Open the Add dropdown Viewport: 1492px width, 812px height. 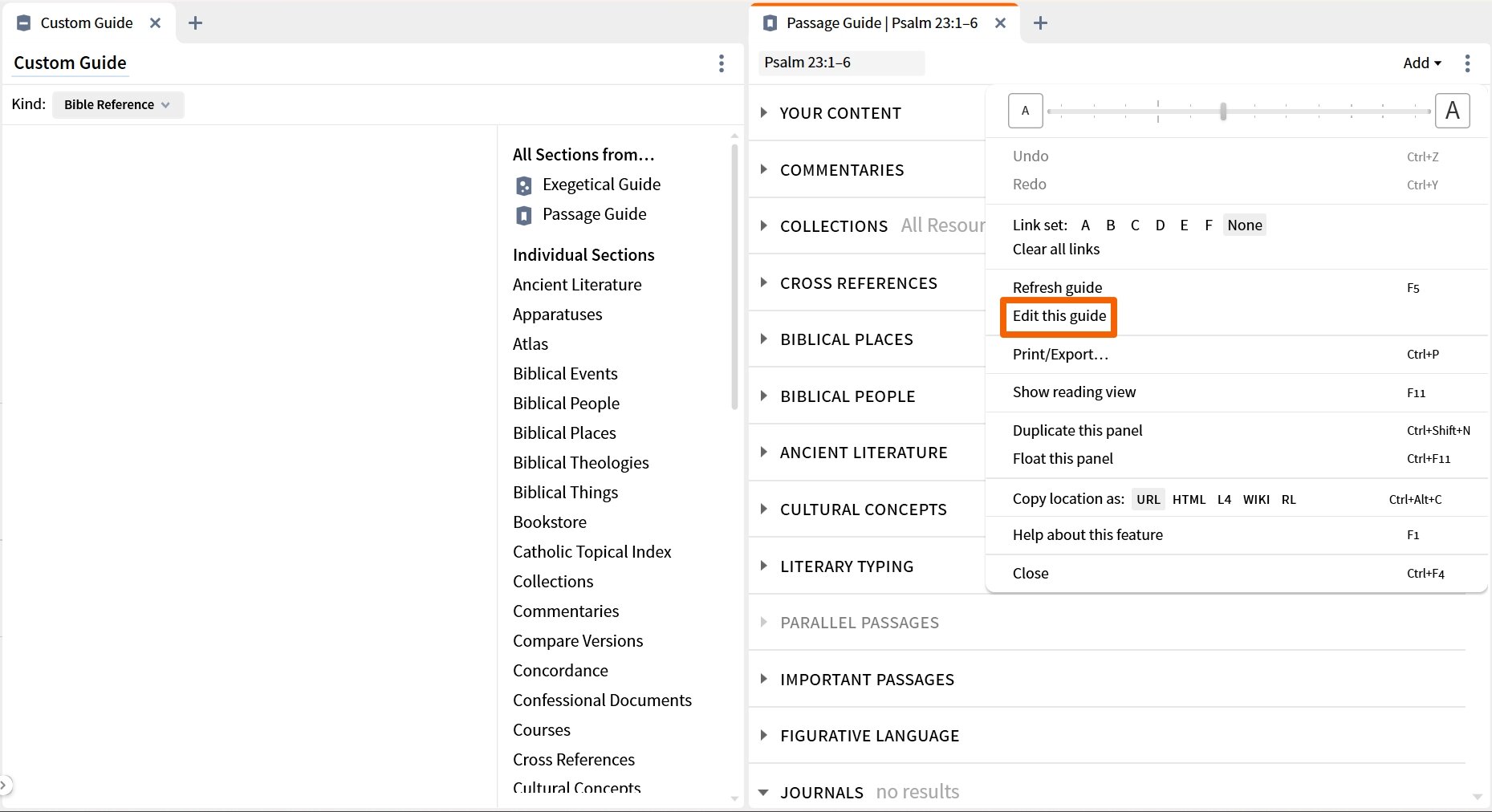tap(1421, 63)
